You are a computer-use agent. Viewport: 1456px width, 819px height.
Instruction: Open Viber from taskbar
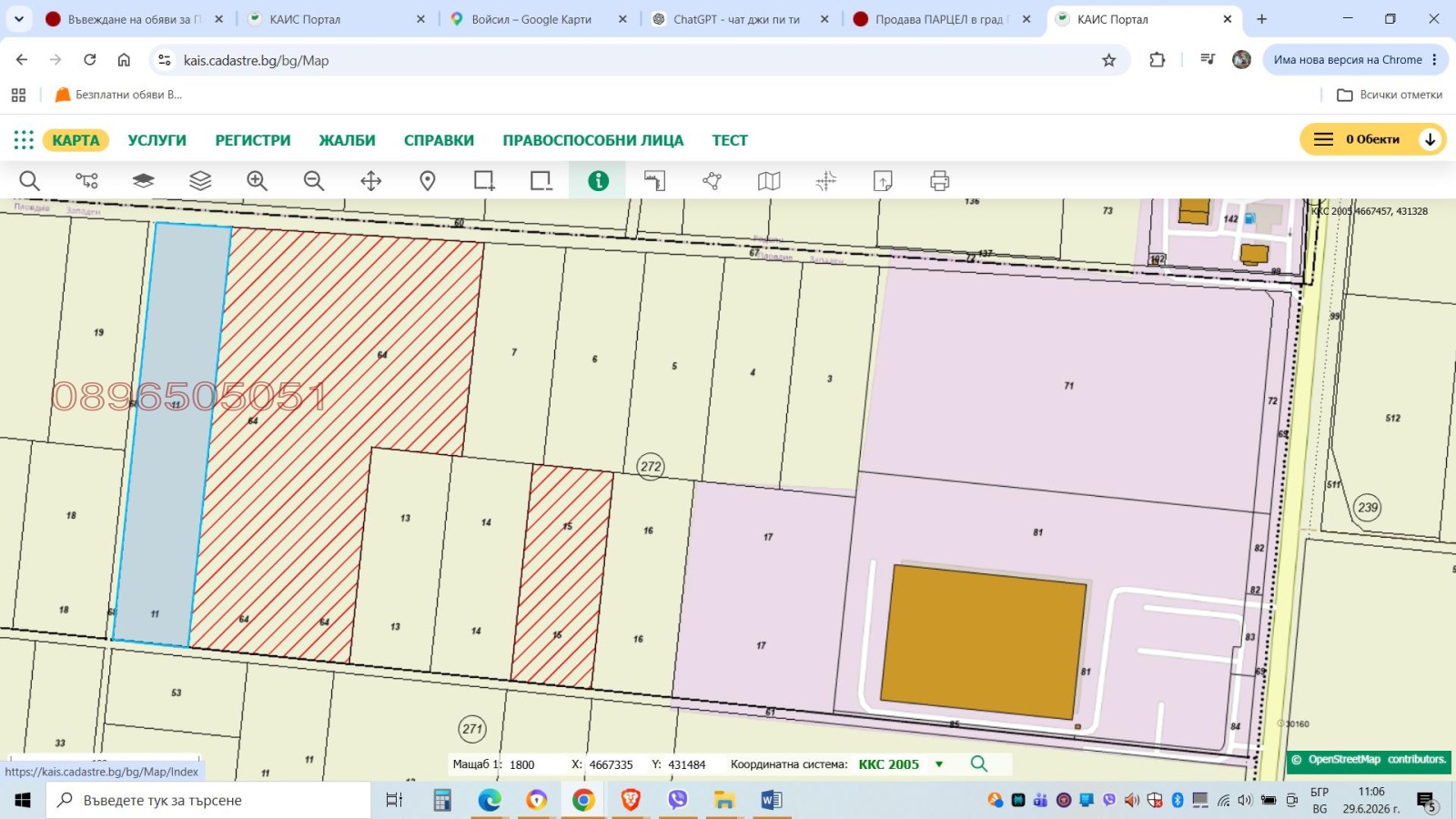click(677, 800)
